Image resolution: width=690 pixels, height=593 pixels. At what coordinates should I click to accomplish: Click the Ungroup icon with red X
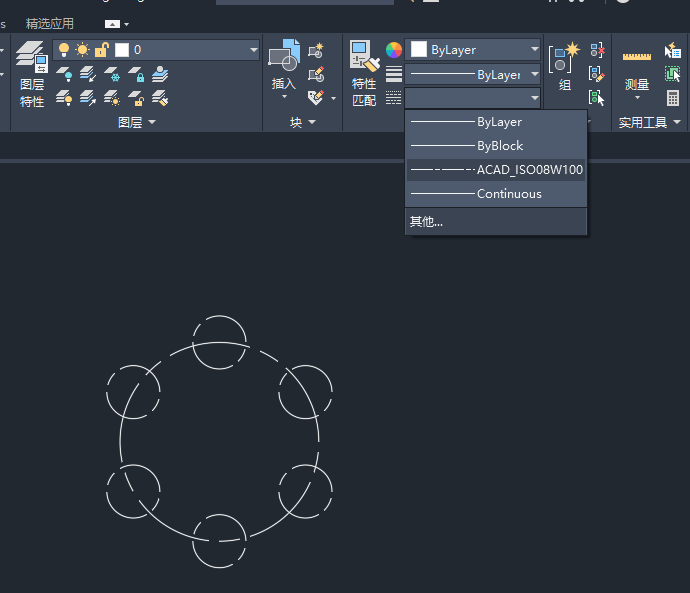[597, 50]
